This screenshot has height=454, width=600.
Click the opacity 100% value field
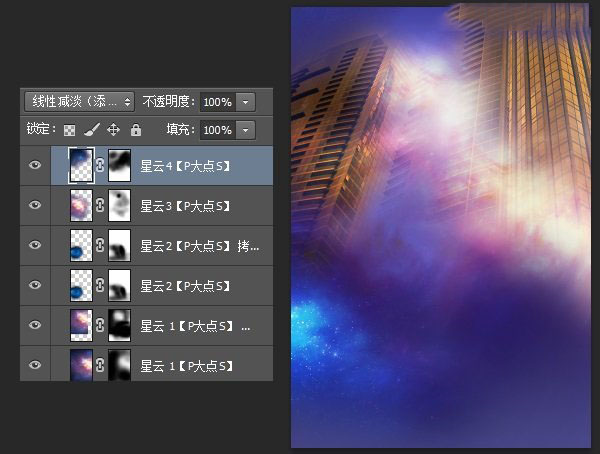tap(218, 102)
